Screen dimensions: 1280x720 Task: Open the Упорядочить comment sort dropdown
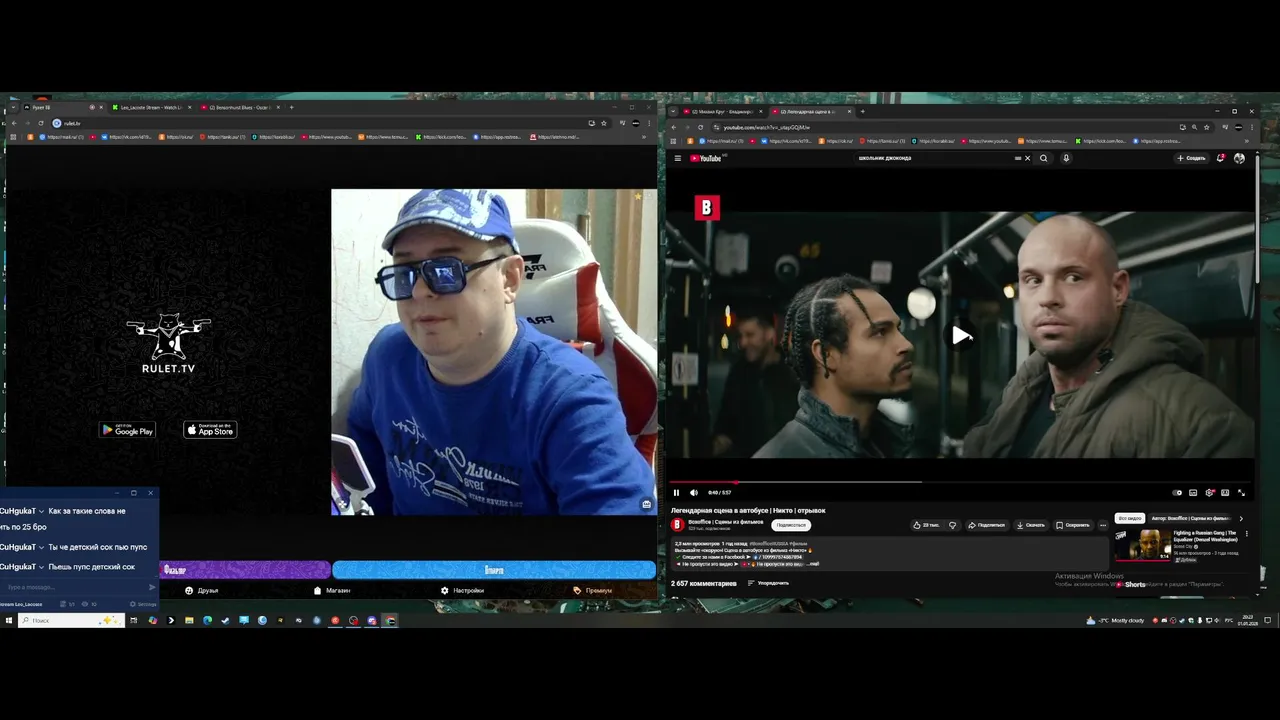pos(768,583)
